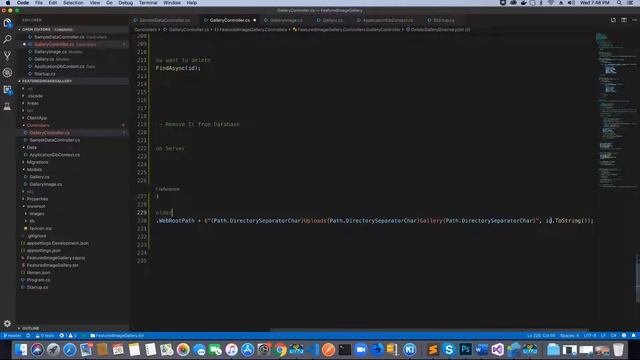Open the Terminal menu in menu bar
The height and width of the screenshot is (360, 640).
(x=148, y=3)
